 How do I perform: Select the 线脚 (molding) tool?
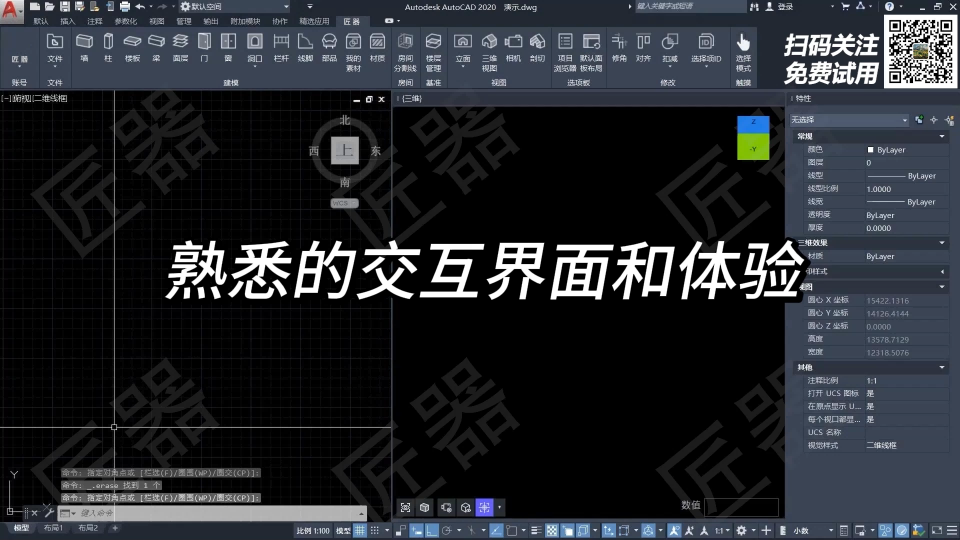305,48
